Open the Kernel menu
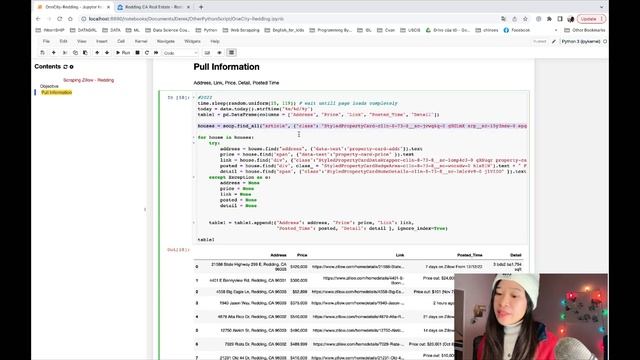The image size is (640, 360). click(x=141, y=41)
